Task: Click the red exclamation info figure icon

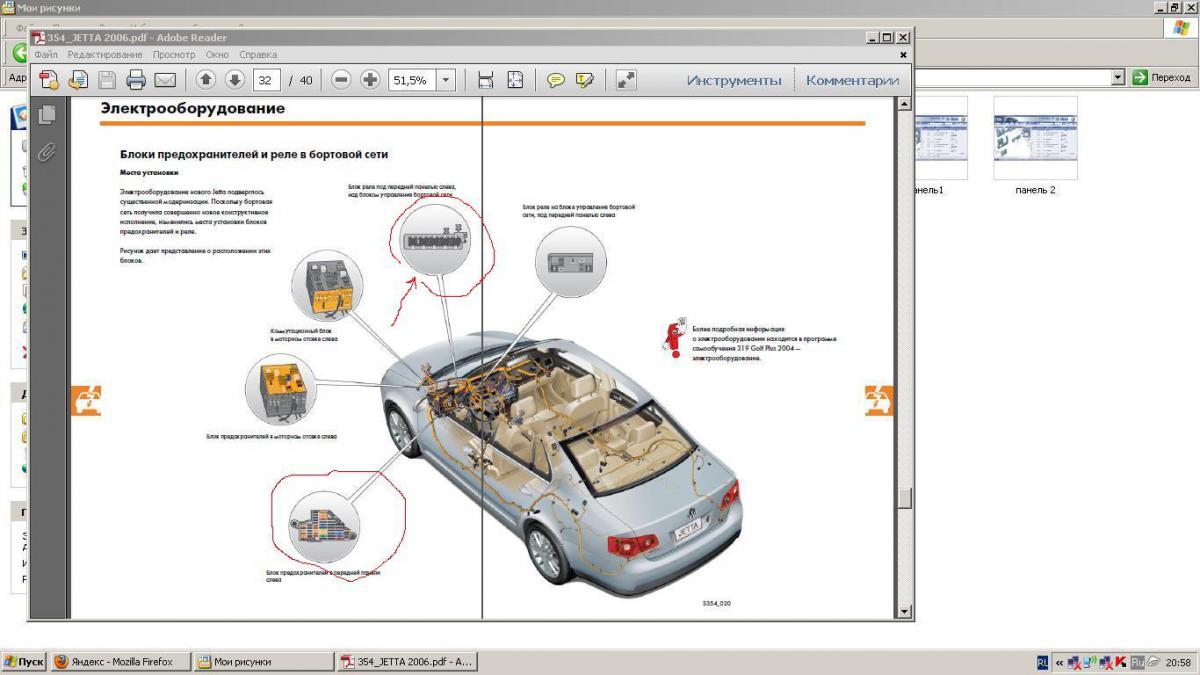Action: point(673,338)
